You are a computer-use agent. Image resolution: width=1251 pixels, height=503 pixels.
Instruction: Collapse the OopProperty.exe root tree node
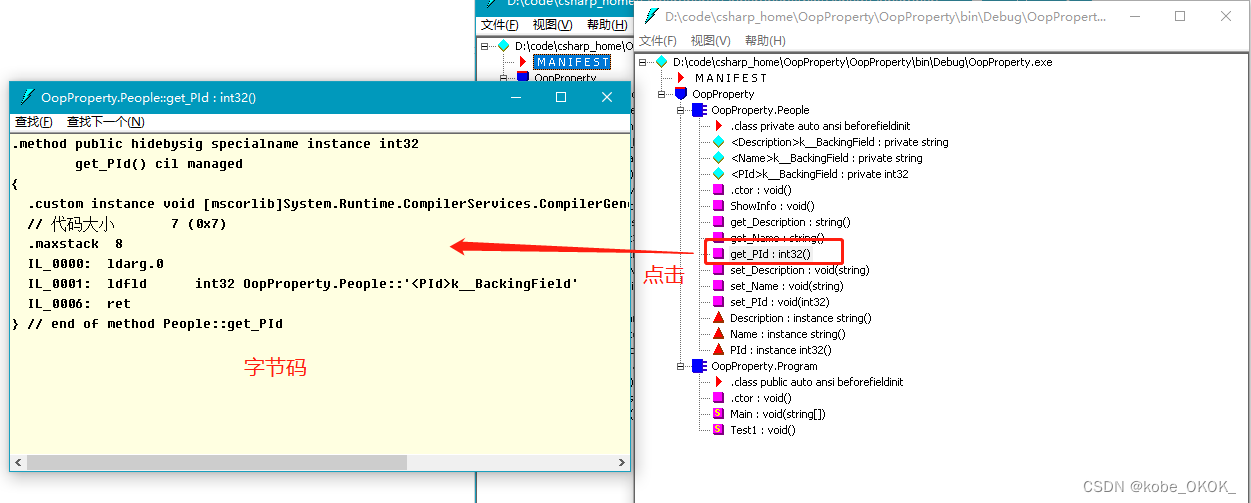645,62
